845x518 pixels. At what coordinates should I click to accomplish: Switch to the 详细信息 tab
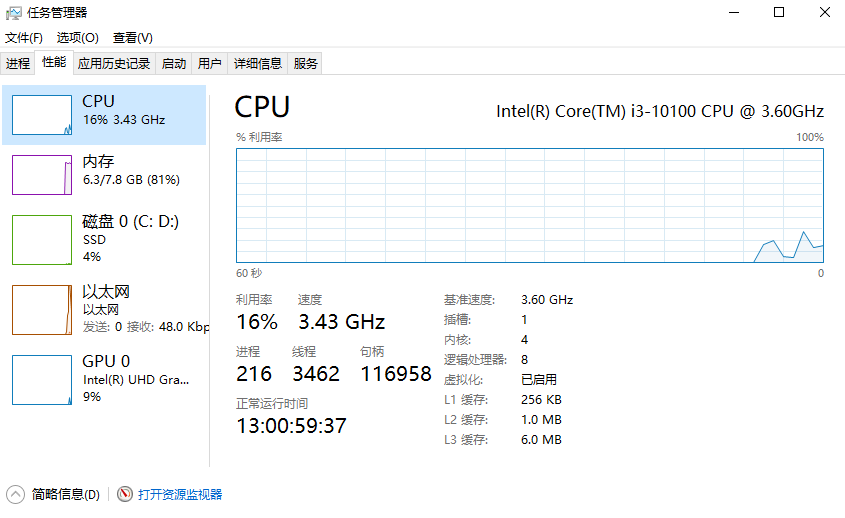click(258, 64)
